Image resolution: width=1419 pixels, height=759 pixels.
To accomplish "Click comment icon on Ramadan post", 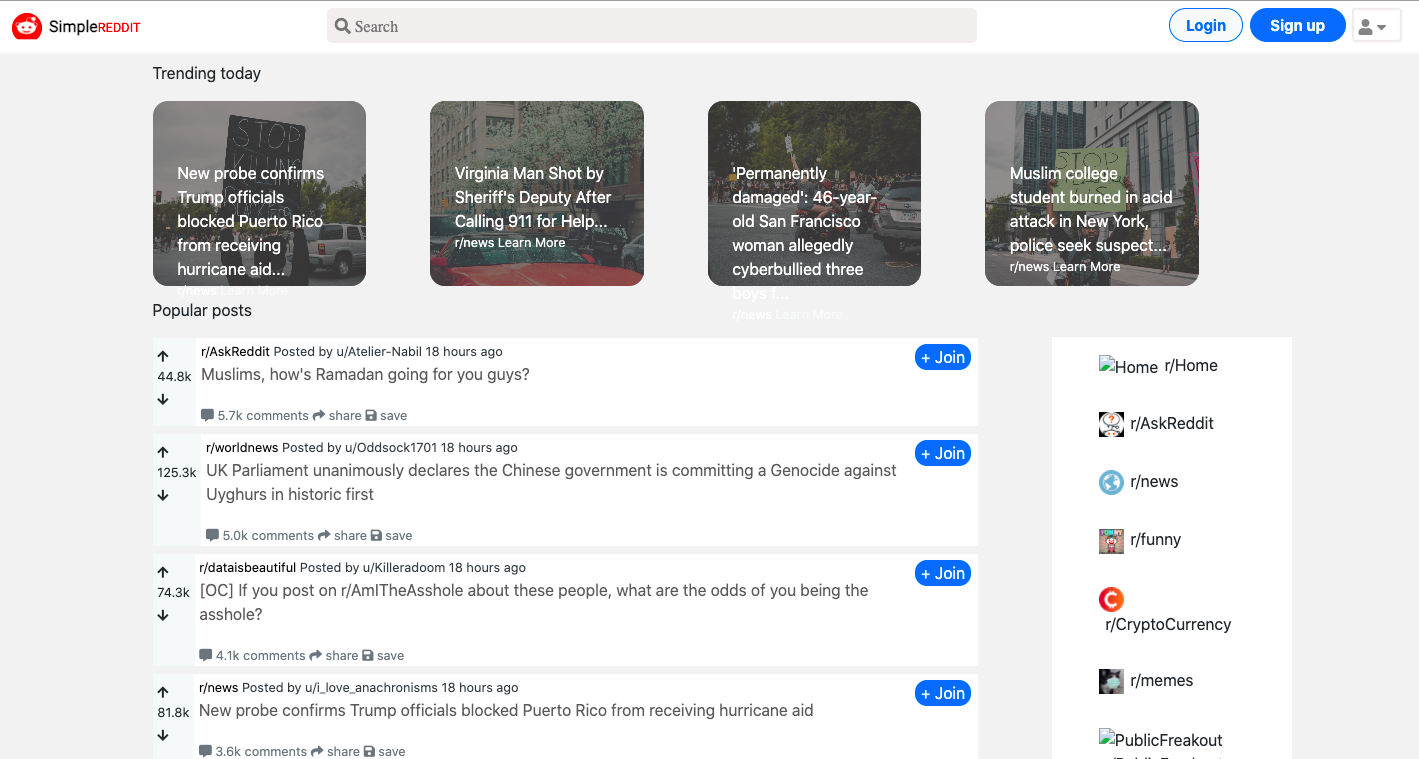I will 208,415.
